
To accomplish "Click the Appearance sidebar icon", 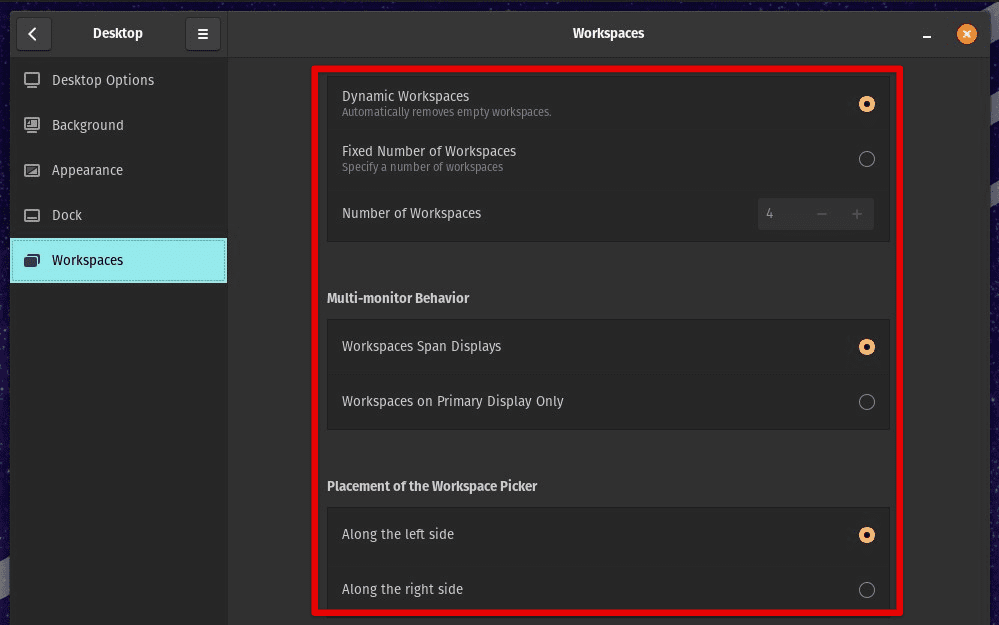I will pos(32,170).
